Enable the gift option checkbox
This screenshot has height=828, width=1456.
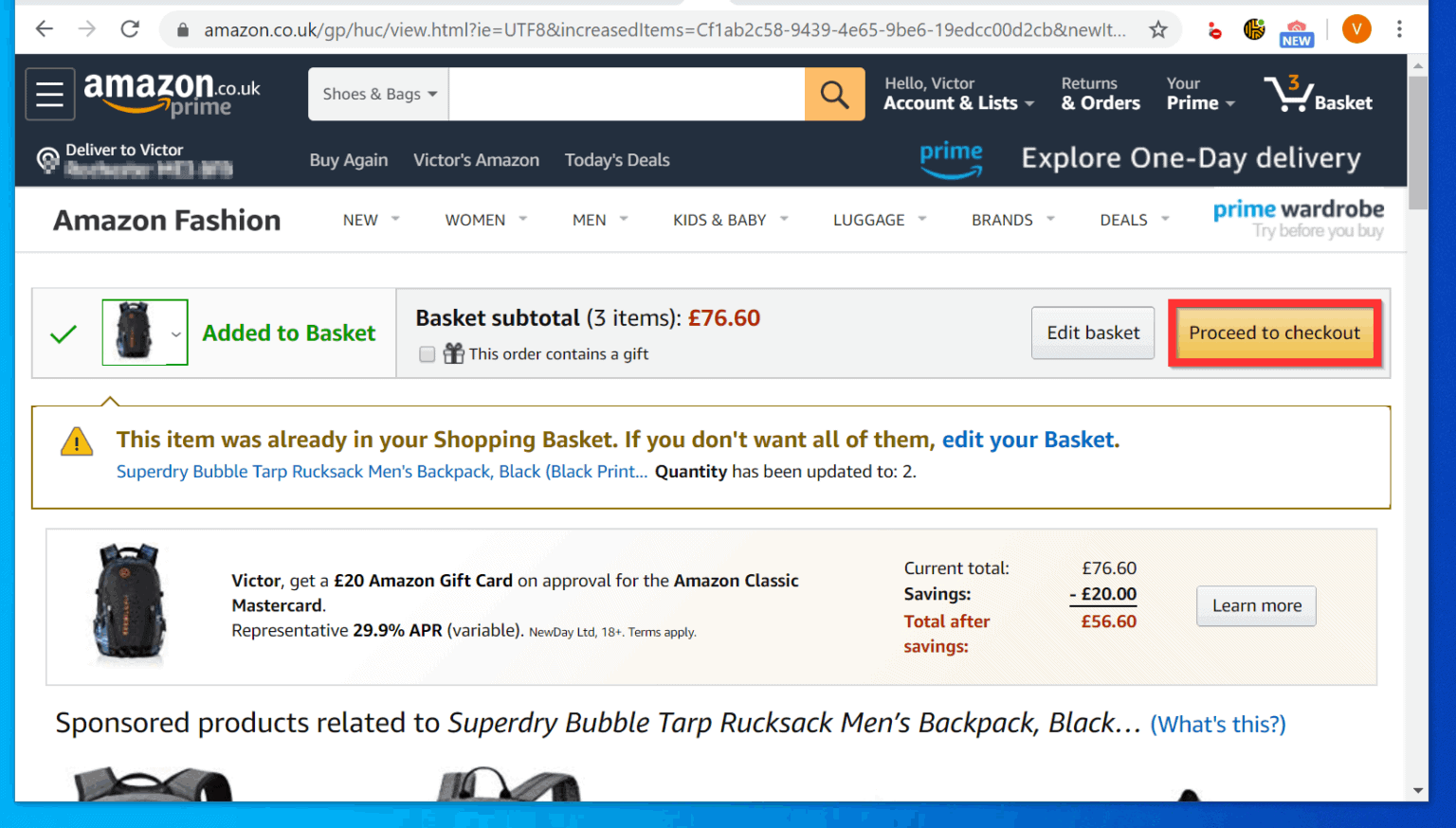[427, 353]
